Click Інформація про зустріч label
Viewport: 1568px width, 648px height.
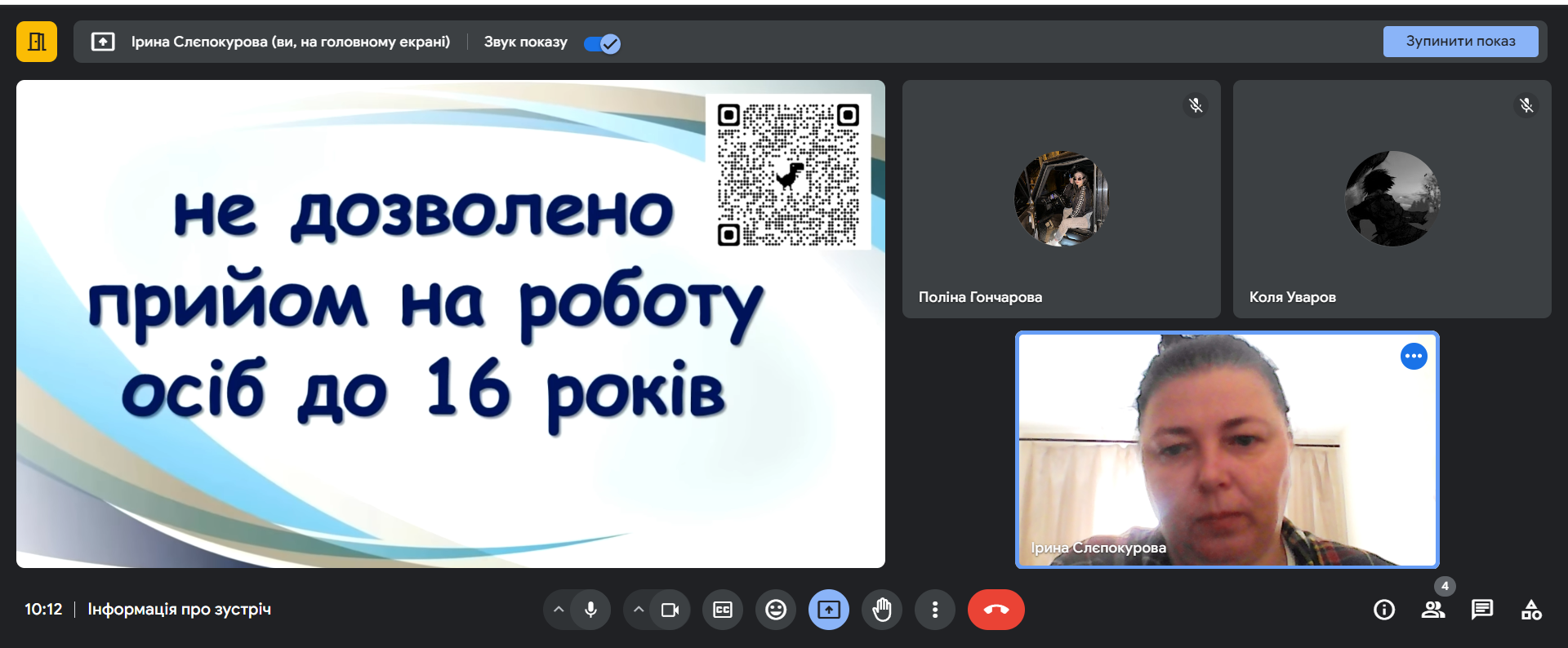(x=180, y=610)
